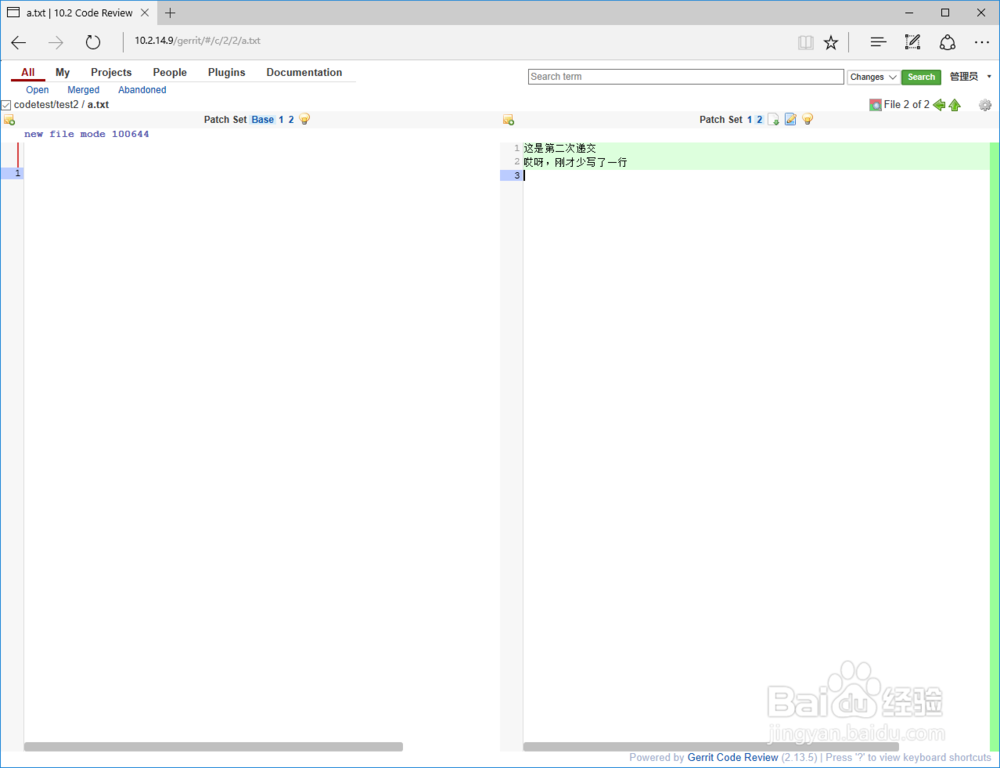This screenshot has width=1000, height=768.
Task: Click the lightbulb icon in right Patch Set header
Action: click(807, 119)
